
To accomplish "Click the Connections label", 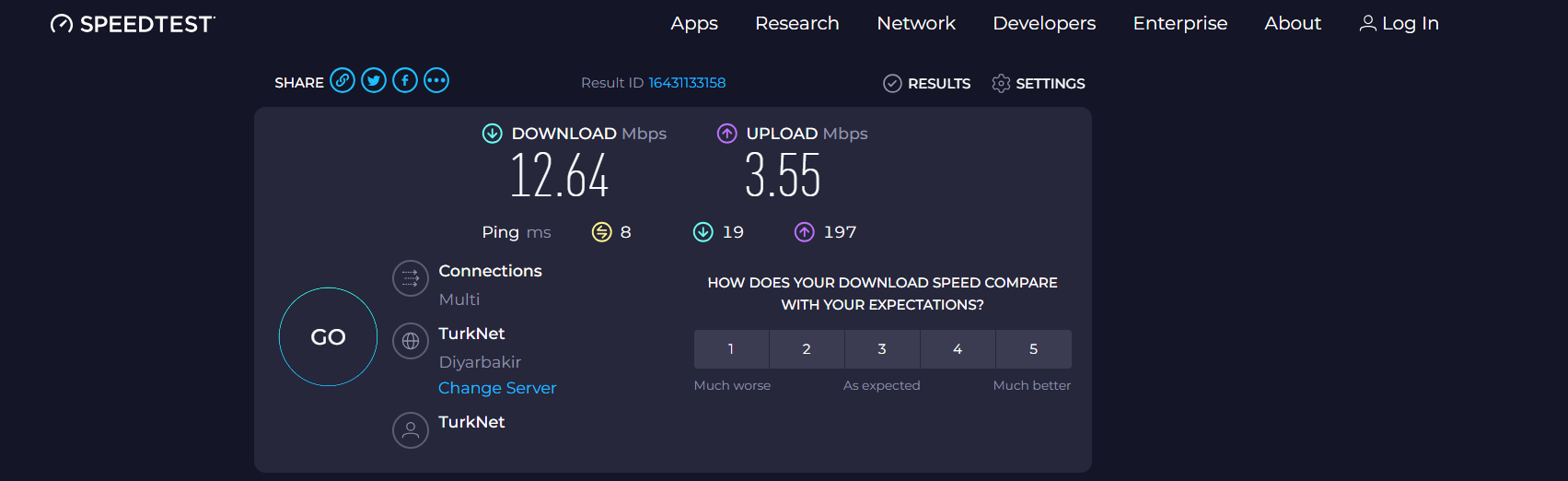I will 490,271.
